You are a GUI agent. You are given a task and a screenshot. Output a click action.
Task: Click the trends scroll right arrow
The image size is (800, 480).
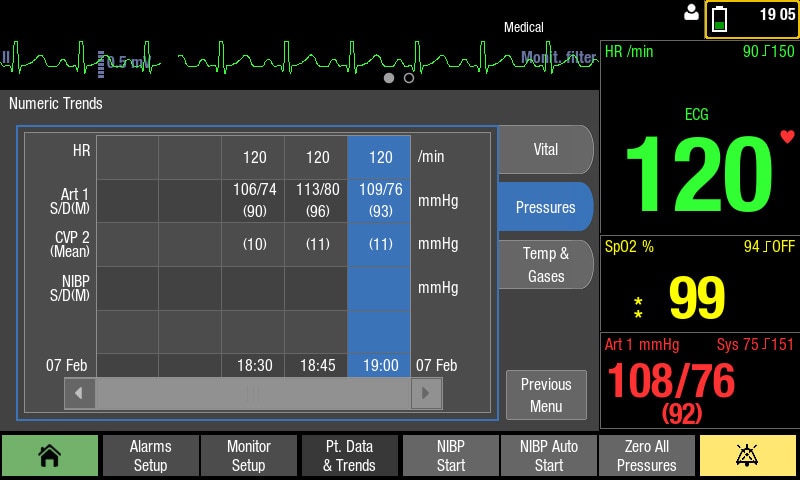tap(426, 393)
